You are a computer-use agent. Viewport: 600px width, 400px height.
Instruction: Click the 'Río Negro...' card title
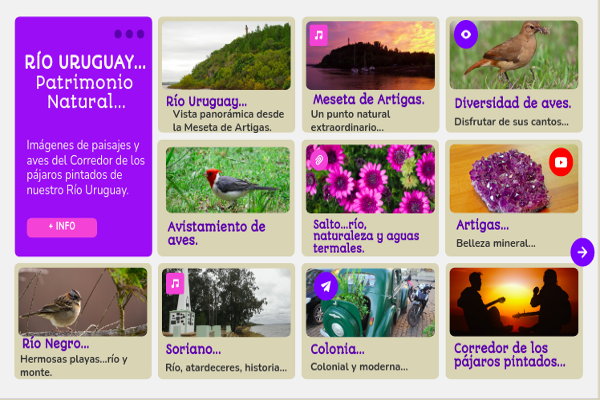[x=55, y=344]
